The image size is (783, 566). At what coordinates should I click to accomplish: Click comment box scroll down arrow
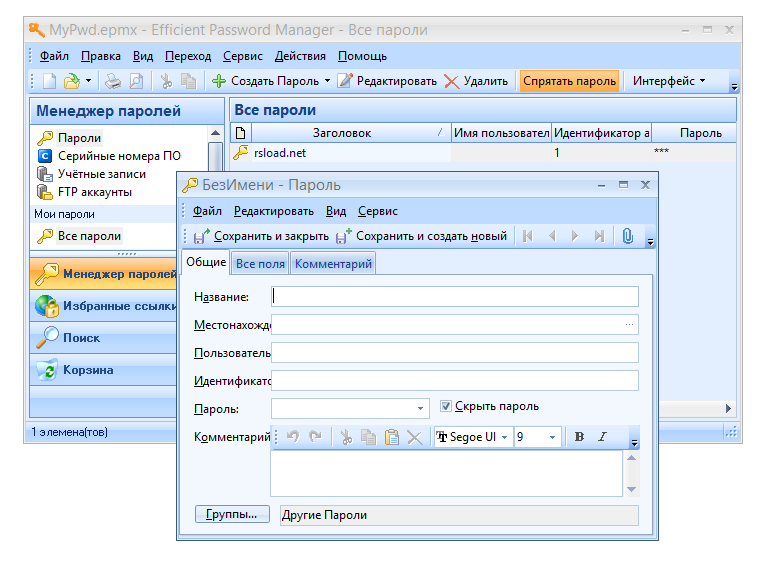[x=631, y=489]
